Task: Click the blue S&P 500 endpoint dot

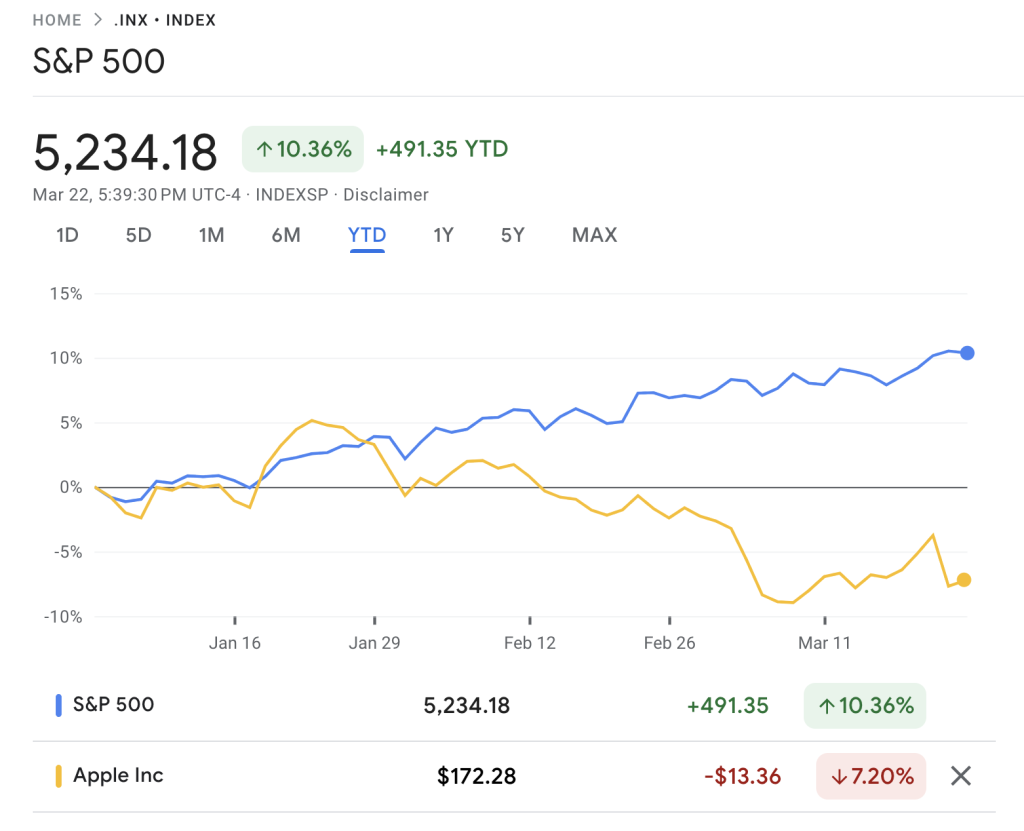Action: pos(967,353)
